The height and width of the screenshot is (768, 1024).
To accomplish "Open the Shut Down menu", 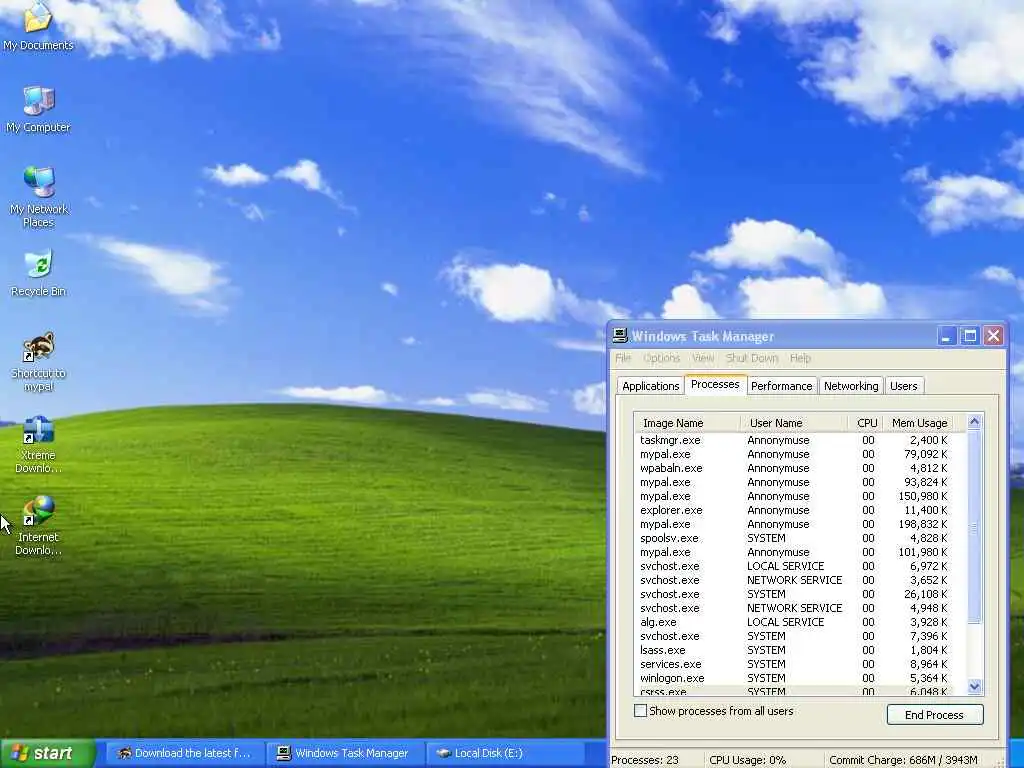I will [752, 358].
